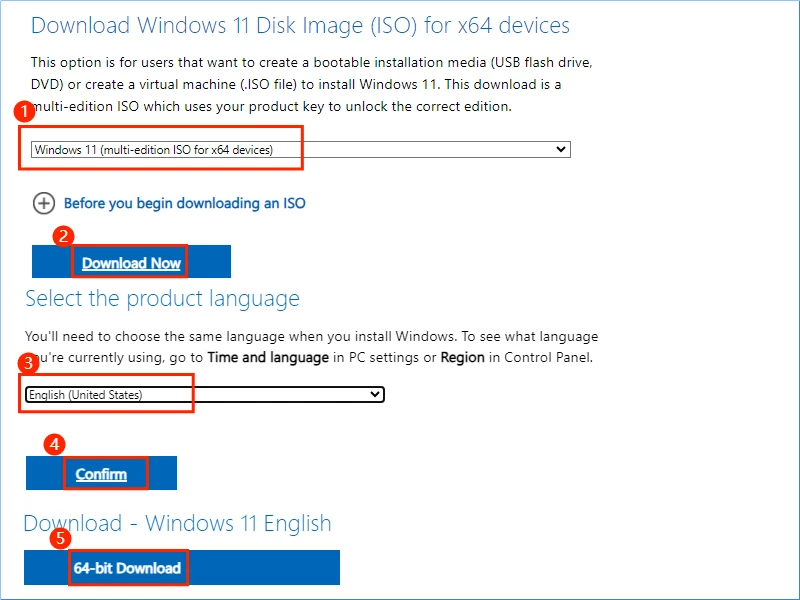Screen dimensions: 800x600
Task: Click the 64-bit Download button
Action: [x=182, y=567]
